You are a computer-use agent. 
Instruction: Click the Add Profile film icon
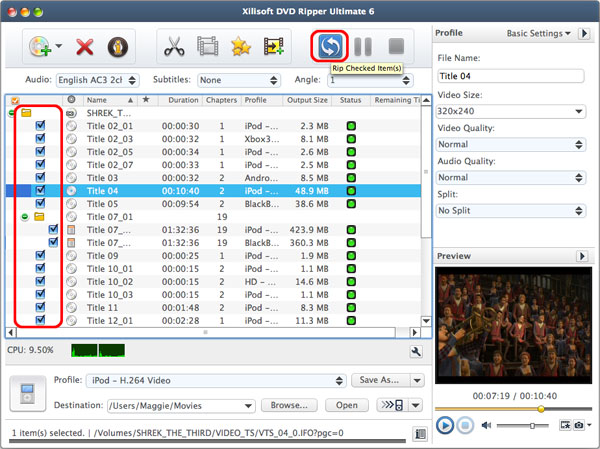274,46
